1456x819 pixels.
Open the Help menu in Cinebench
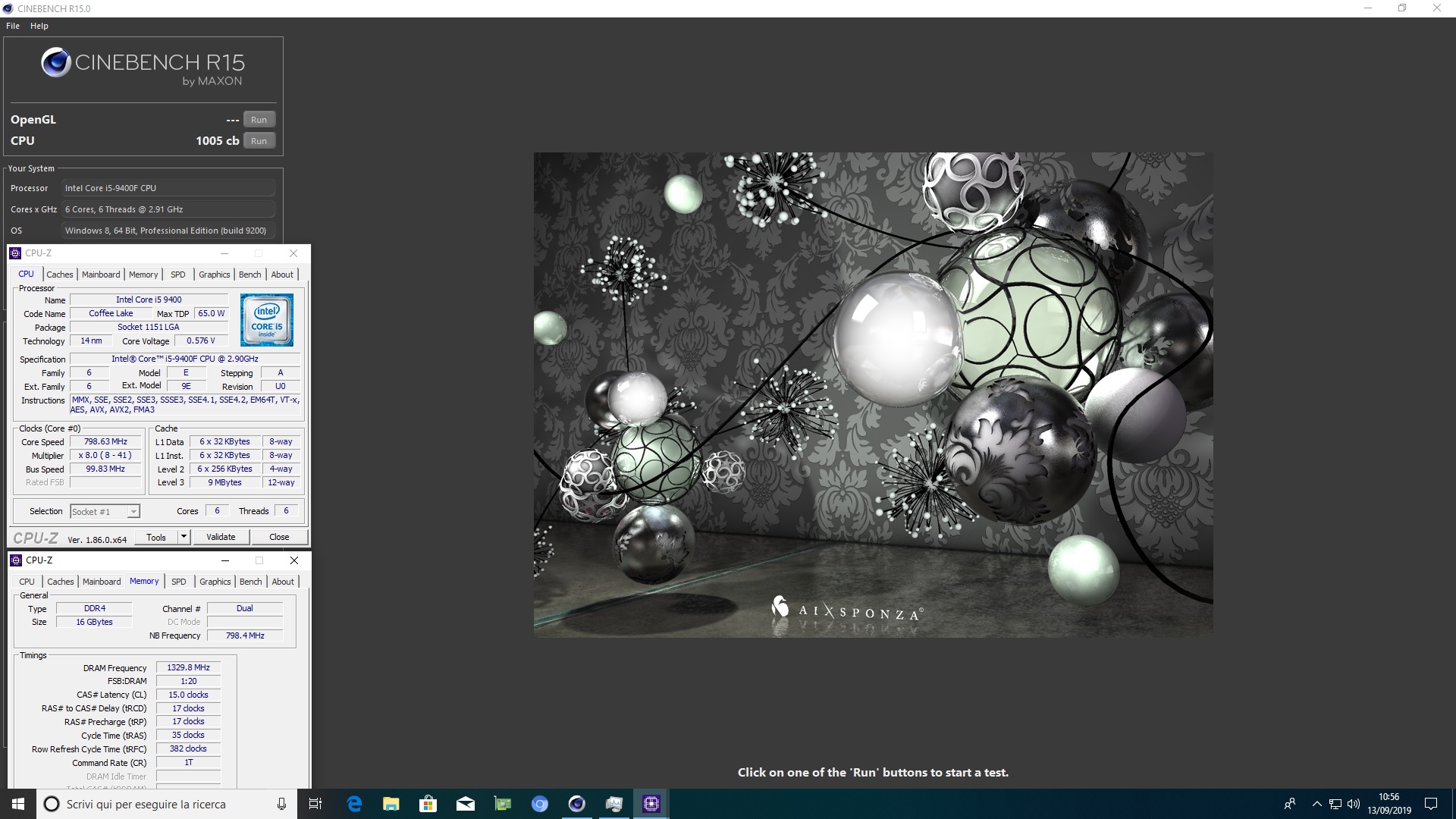pyautogui.click(x=39, y=26)
